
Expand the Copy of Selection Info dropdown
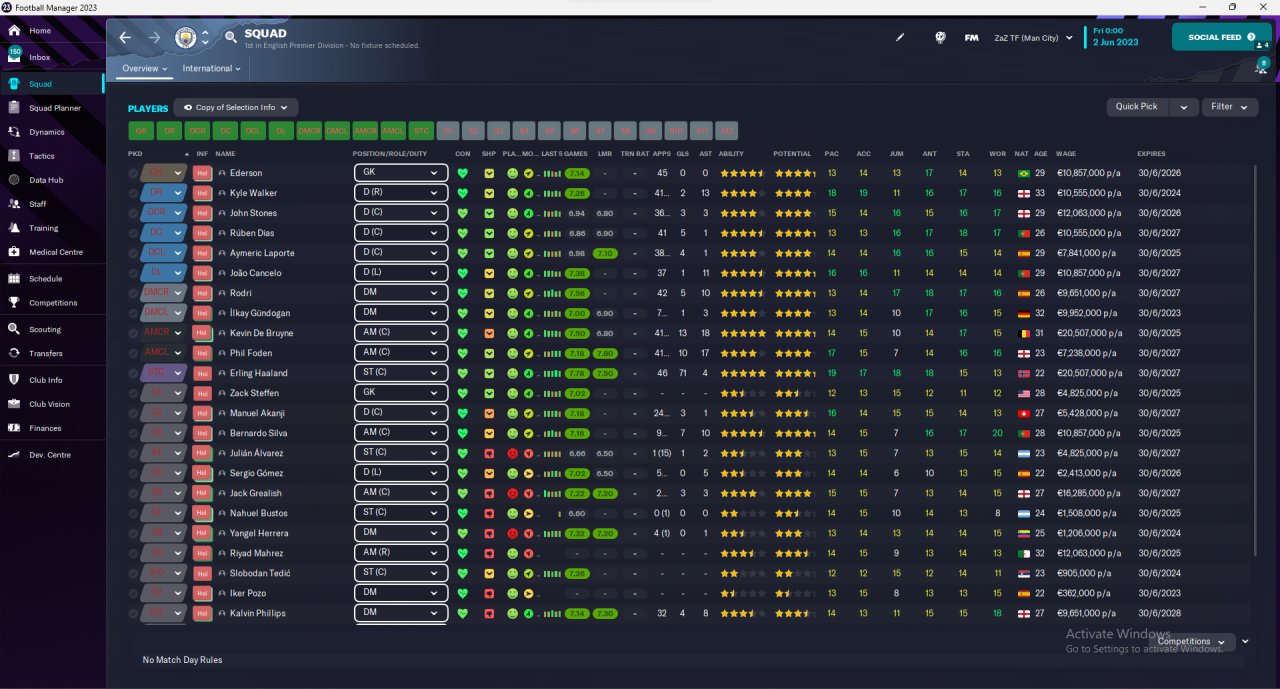tap(236, 107)
